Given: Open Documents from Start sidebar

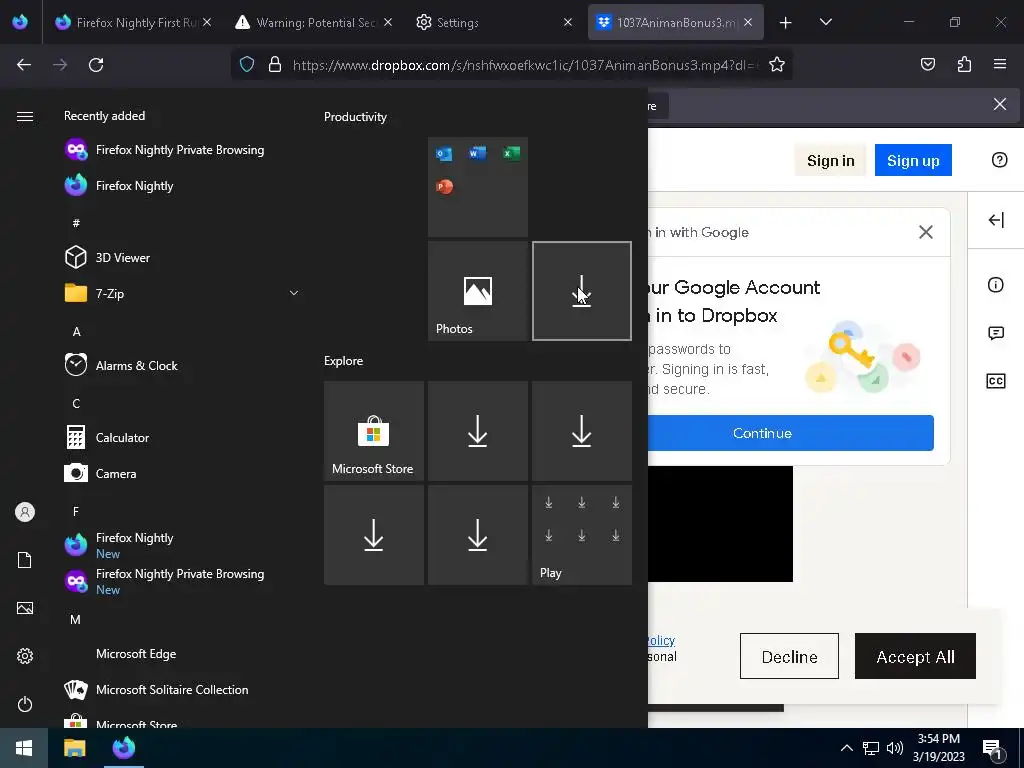Looking at the screenshot, I should tap(25, 560).
